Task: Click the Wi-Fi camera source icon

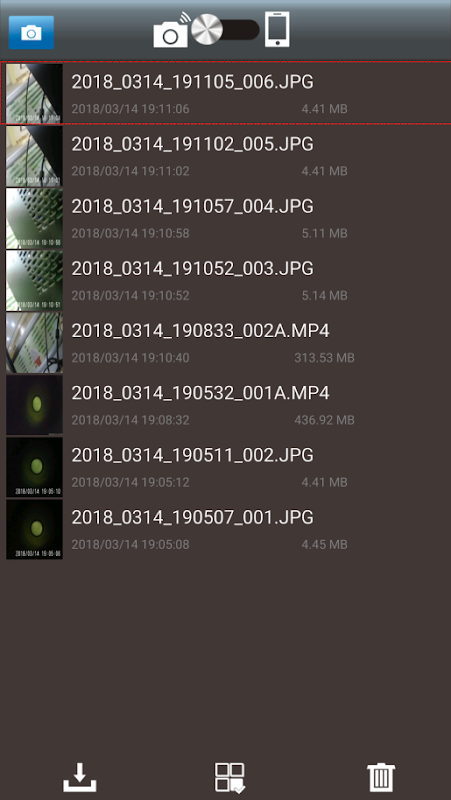Action: point(171,31)
